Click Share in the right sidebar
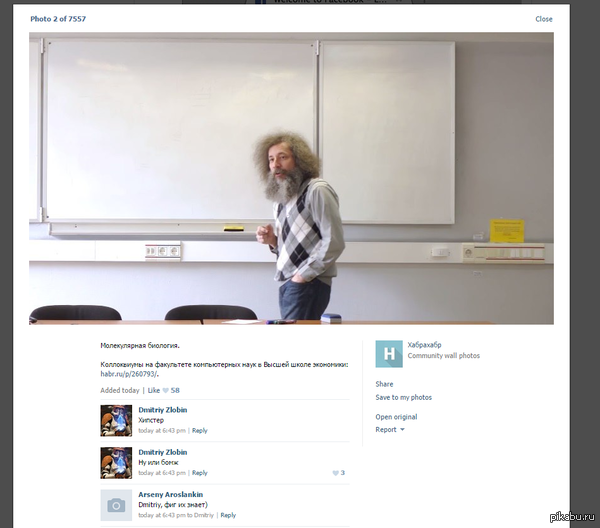 click(x=384, y=384)
